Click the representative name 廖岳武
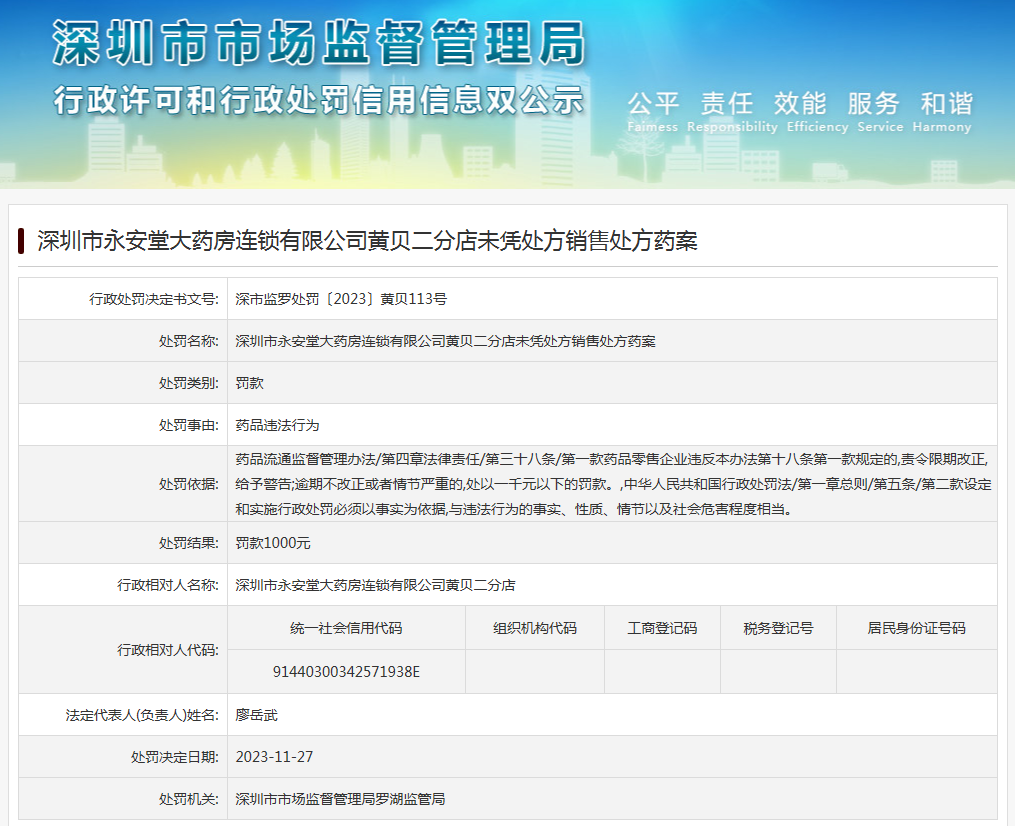 click(256, 715)
